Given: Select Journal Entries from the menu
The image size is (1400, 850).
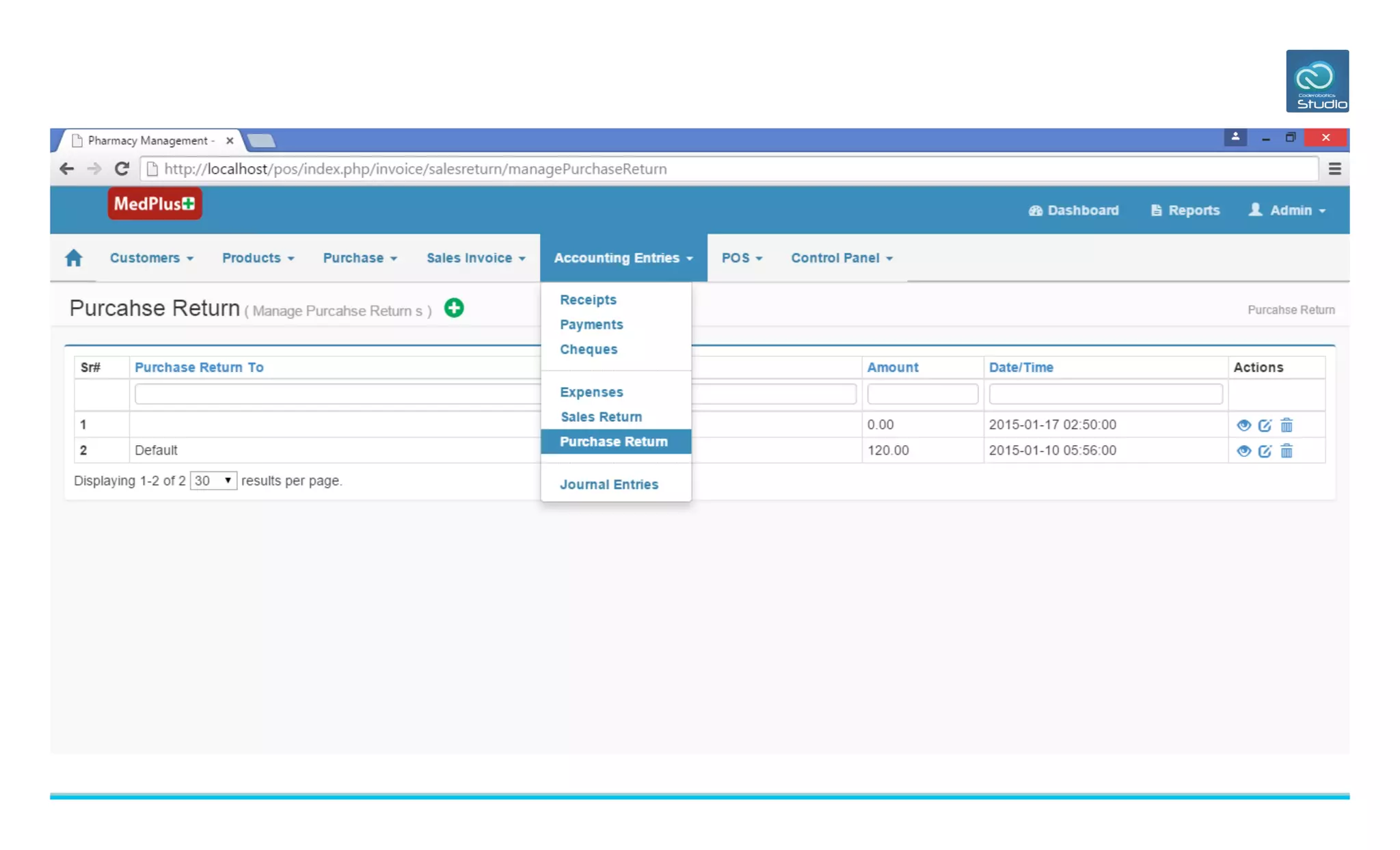Looking at the screenshot, I should (x=608, y=484).
